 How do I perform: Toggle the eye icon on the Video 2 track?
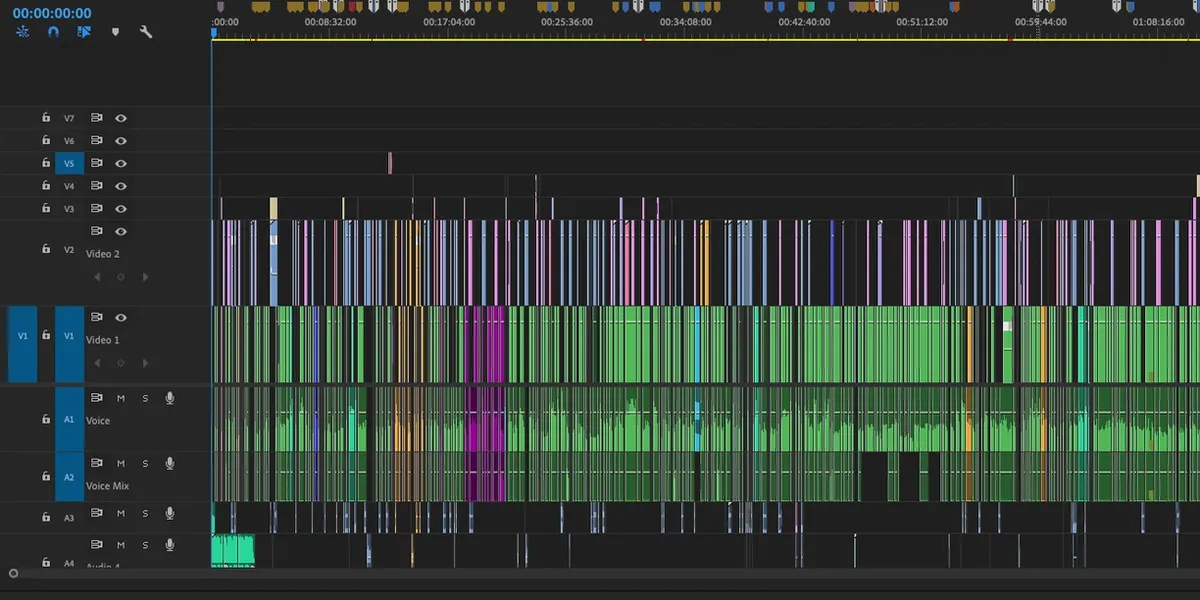(x=120, y=230)
